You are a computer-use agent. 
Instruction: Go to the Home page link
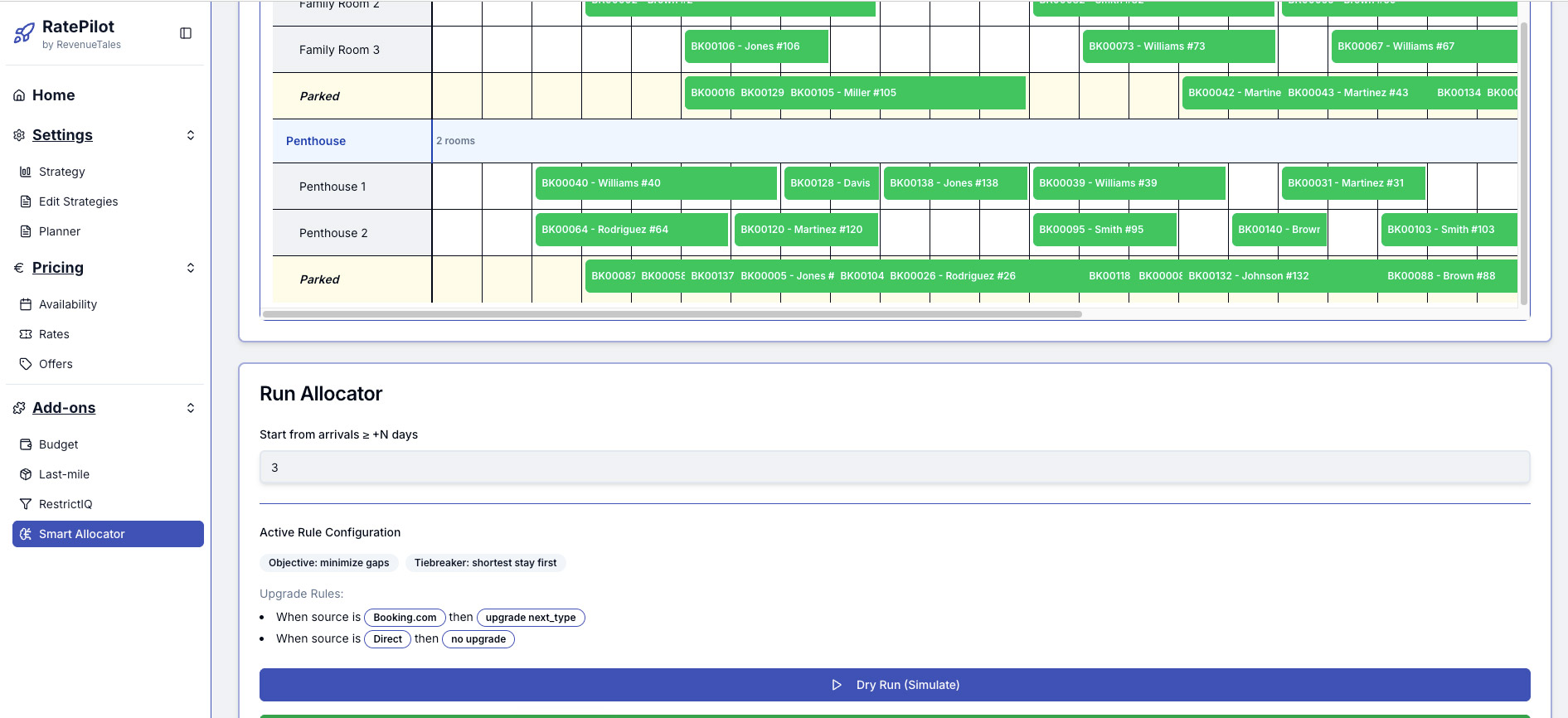tap(53, 95)
